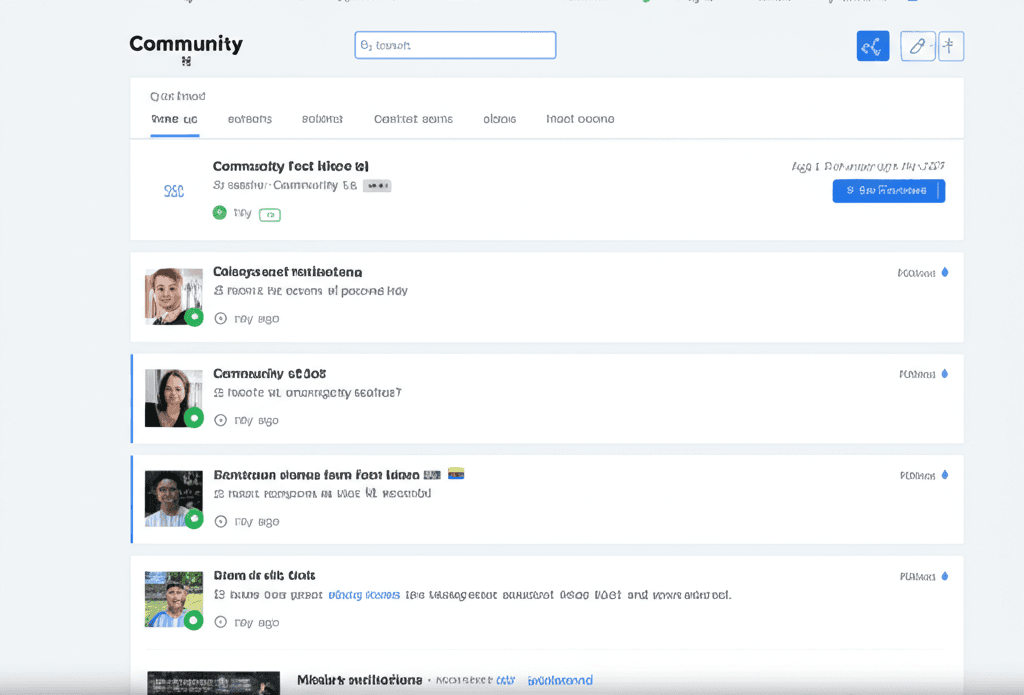This screenshot has width=1024, height=695.
Task: Click the flag icon beside third post title
Action: click(x=455, y=474)
